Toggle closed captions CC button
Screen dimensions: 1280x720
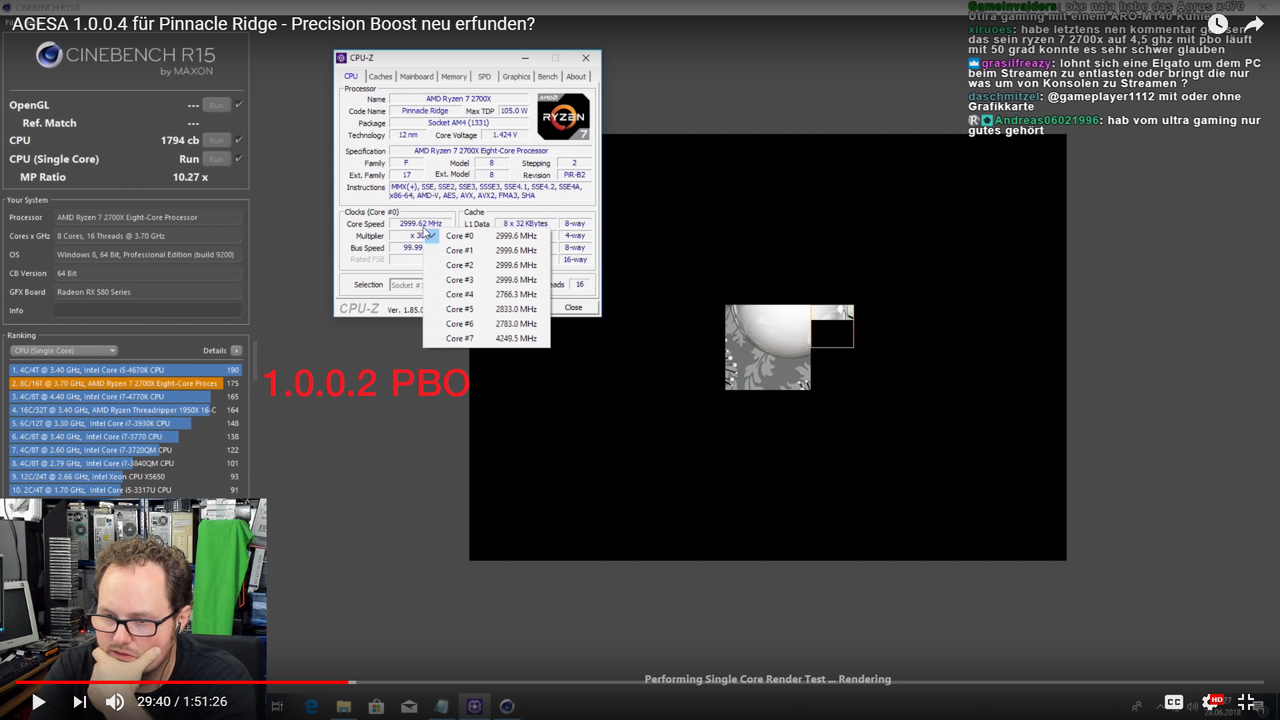(1174, 702)
